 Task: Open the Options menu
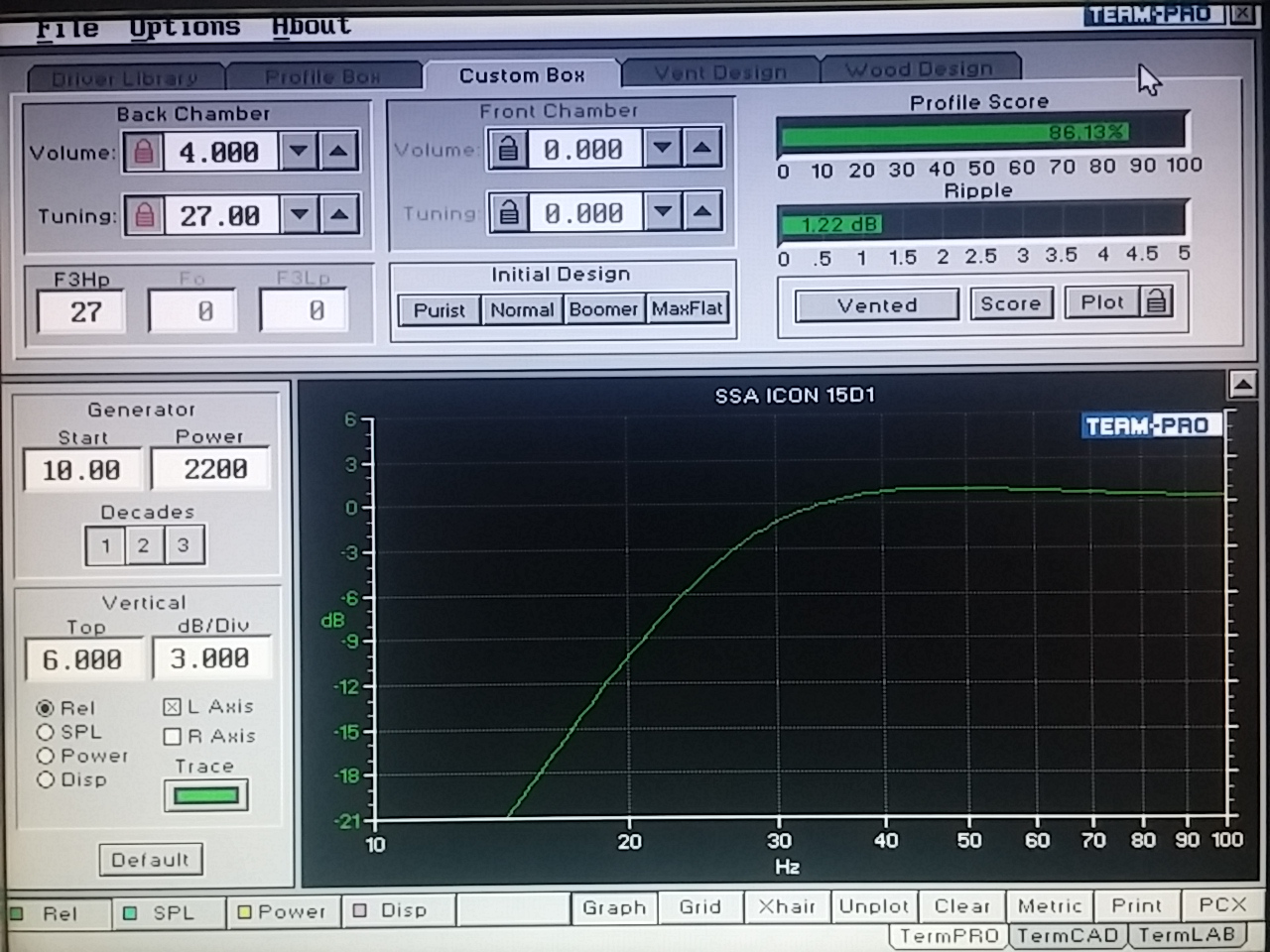[x=185, y=27]
